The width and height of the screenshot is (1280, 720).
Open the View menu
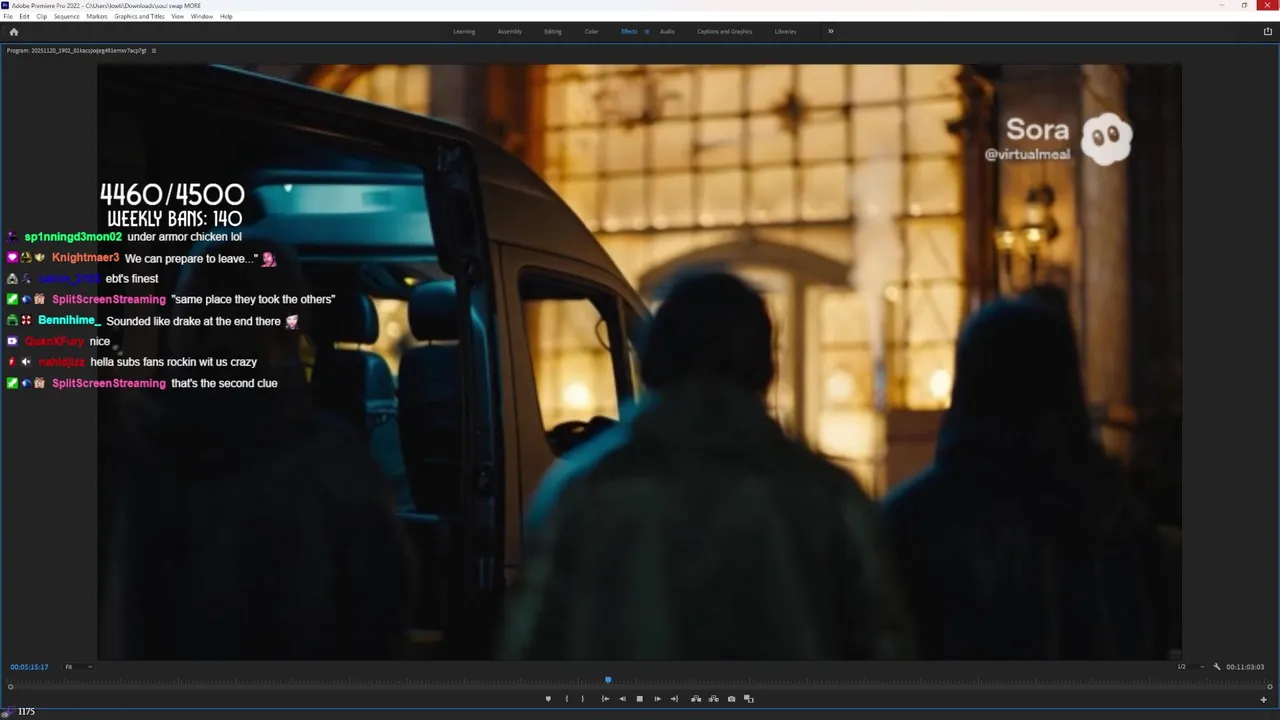178,16
